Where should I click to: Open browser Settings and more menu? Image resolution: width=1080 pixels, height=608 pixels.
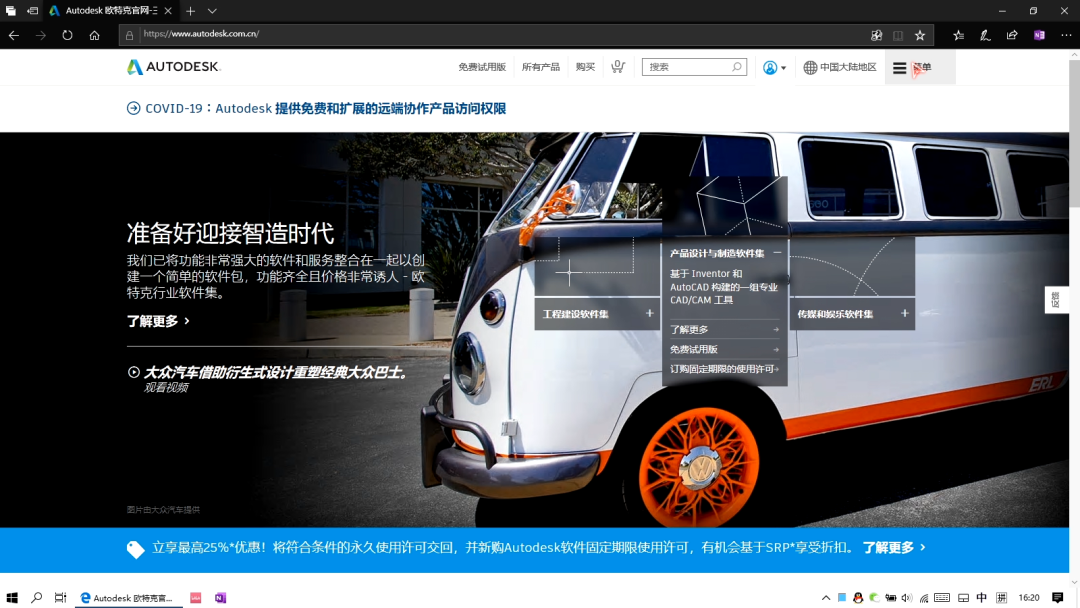click(x=1066, y=35)
